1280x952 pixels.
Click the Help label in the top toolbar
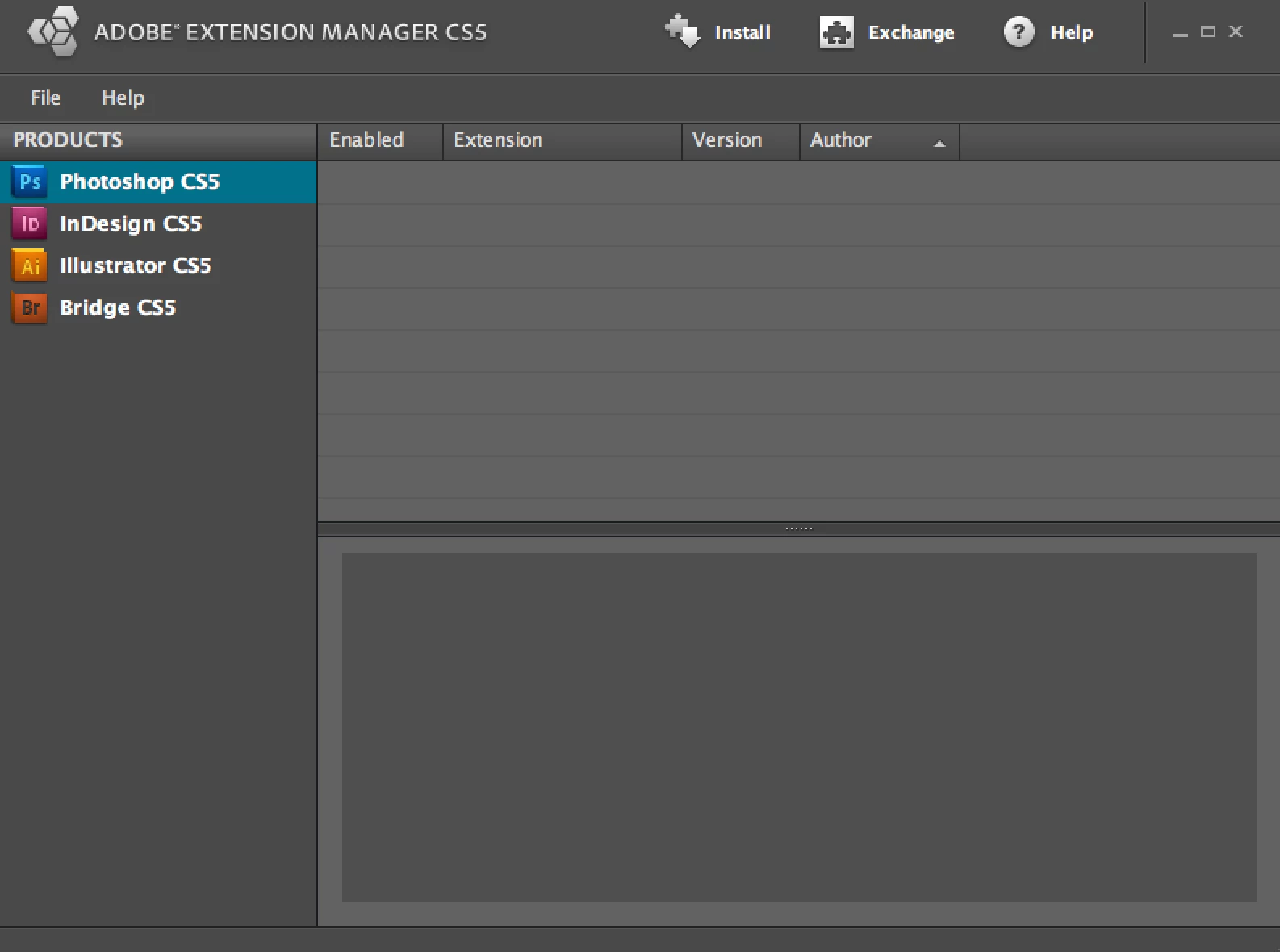click(x=1072, y=32)
